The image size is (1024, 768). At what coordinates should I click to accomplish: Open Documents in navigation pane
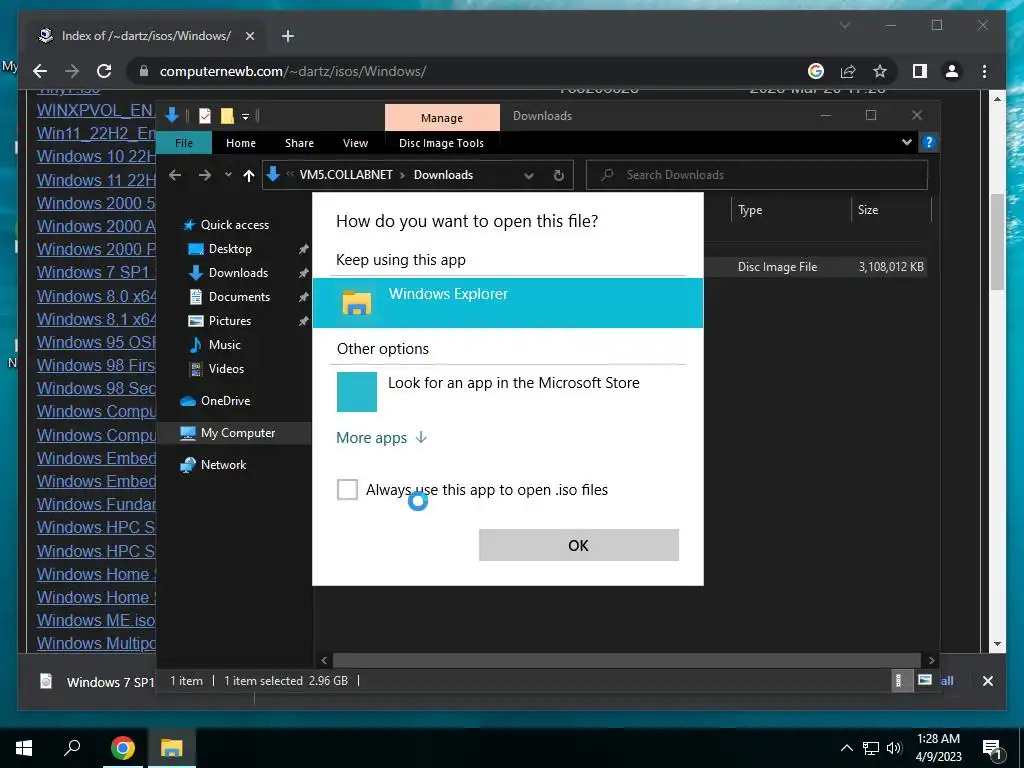tap(239, 296)
